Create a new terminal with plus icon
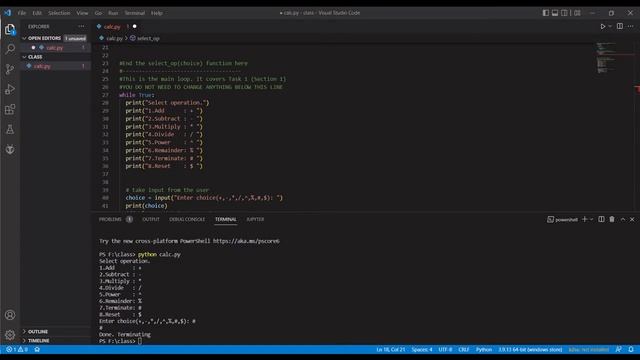Screen dimensions: 640x360 584,219
